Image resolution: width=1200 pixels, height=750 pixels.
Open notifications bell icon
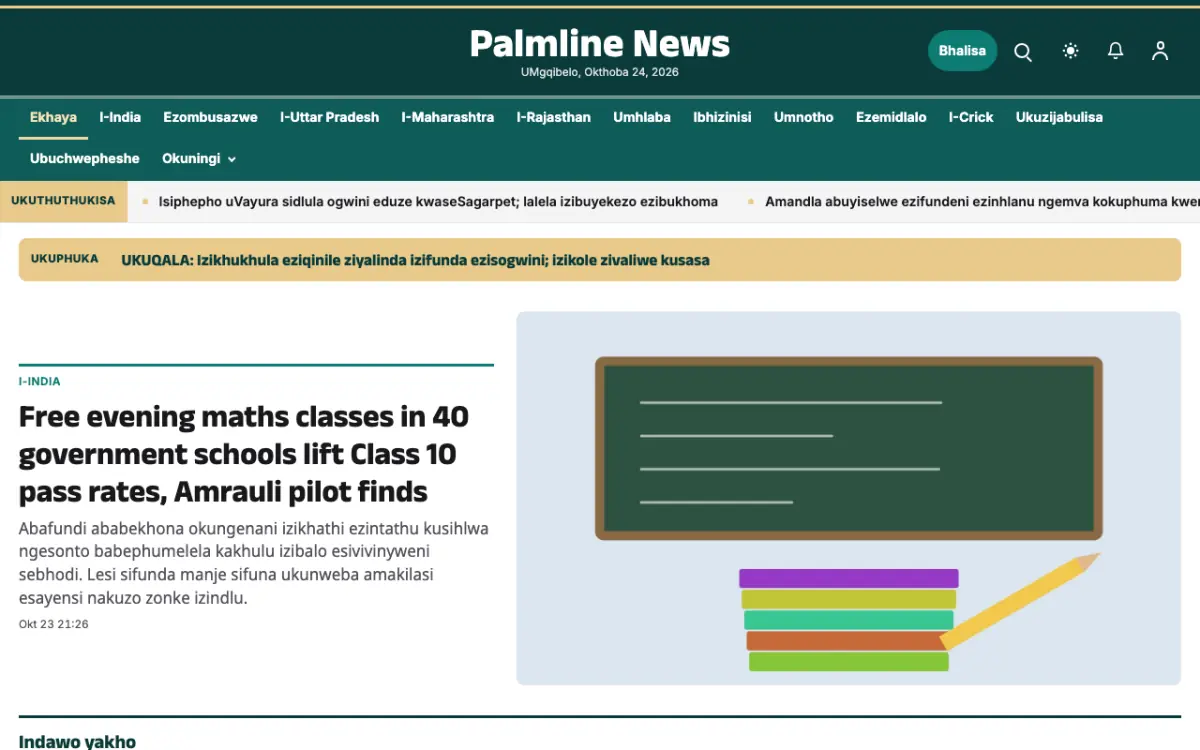[x=1115, y=51]
